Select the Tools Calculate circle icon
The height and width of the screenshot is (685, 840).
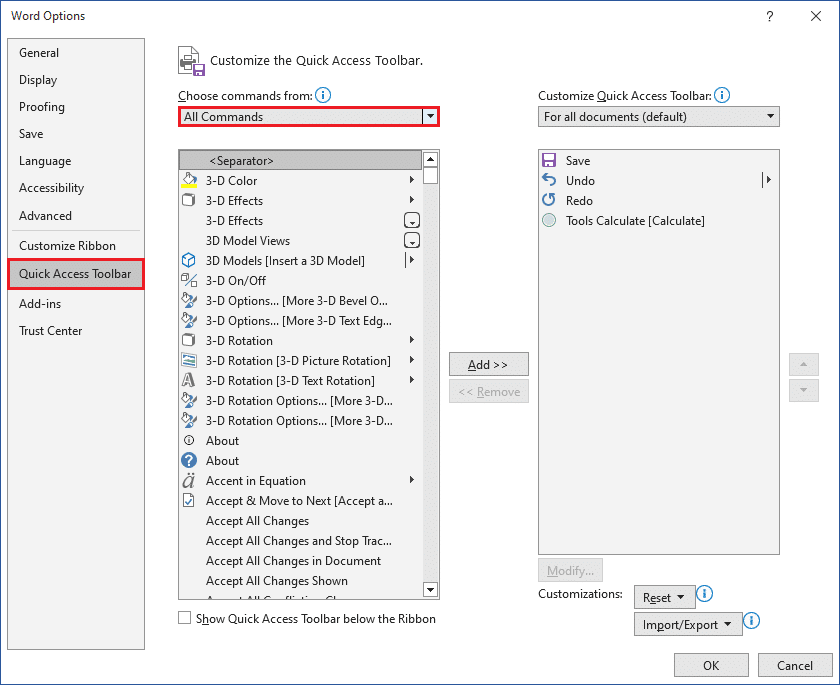[549, 221]
